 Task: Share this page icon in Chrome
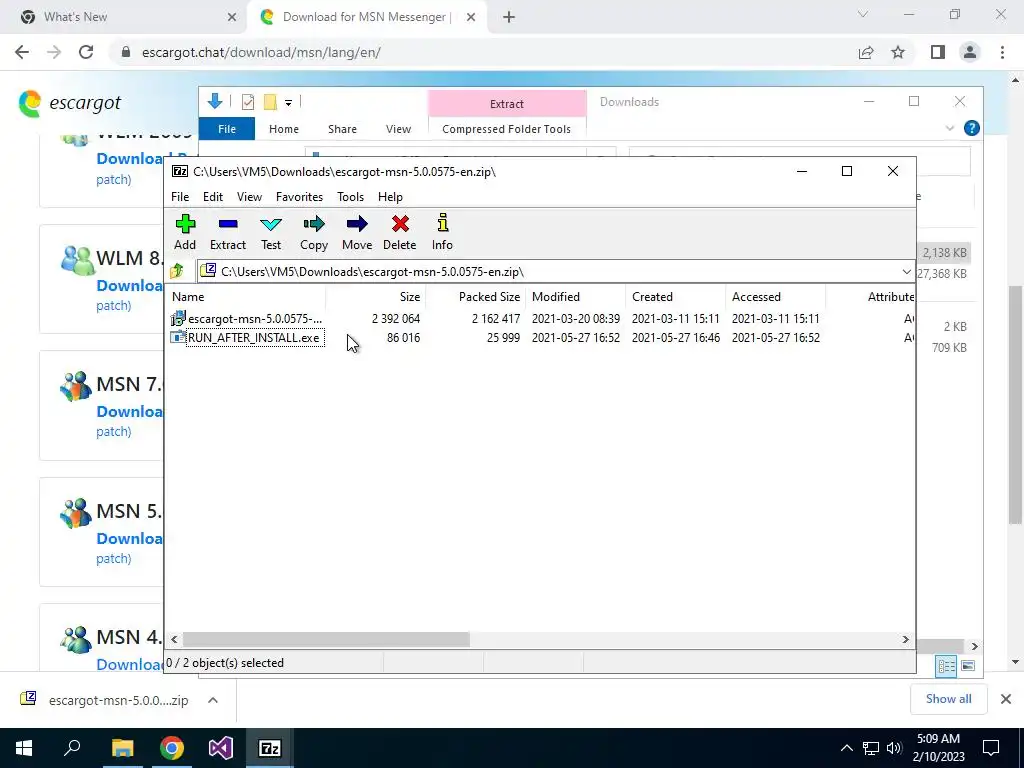866,52
